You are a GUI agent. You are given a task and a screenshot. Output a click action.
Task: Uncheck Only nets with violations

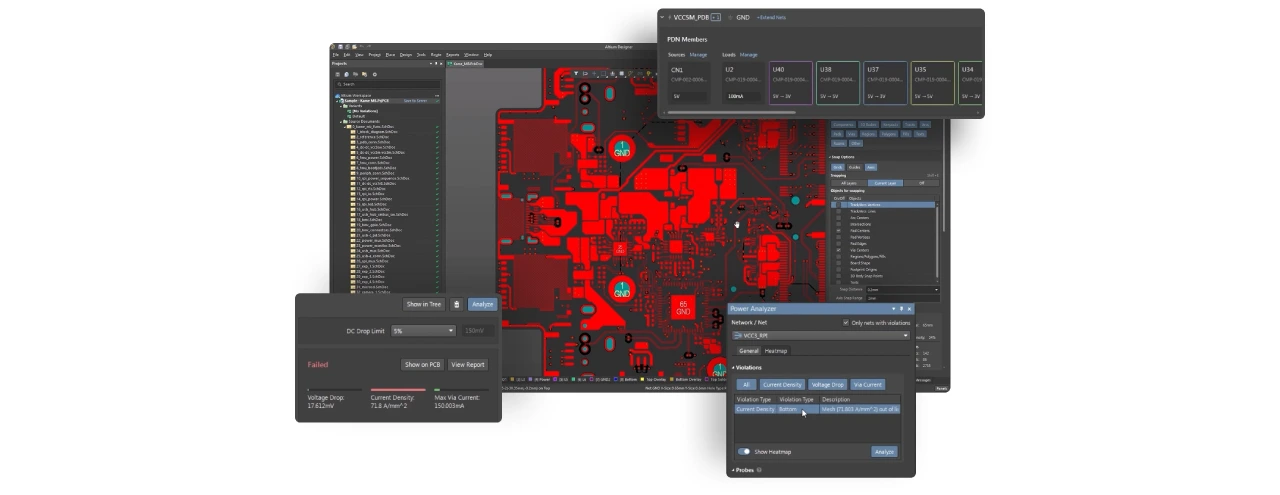[847, 323]
